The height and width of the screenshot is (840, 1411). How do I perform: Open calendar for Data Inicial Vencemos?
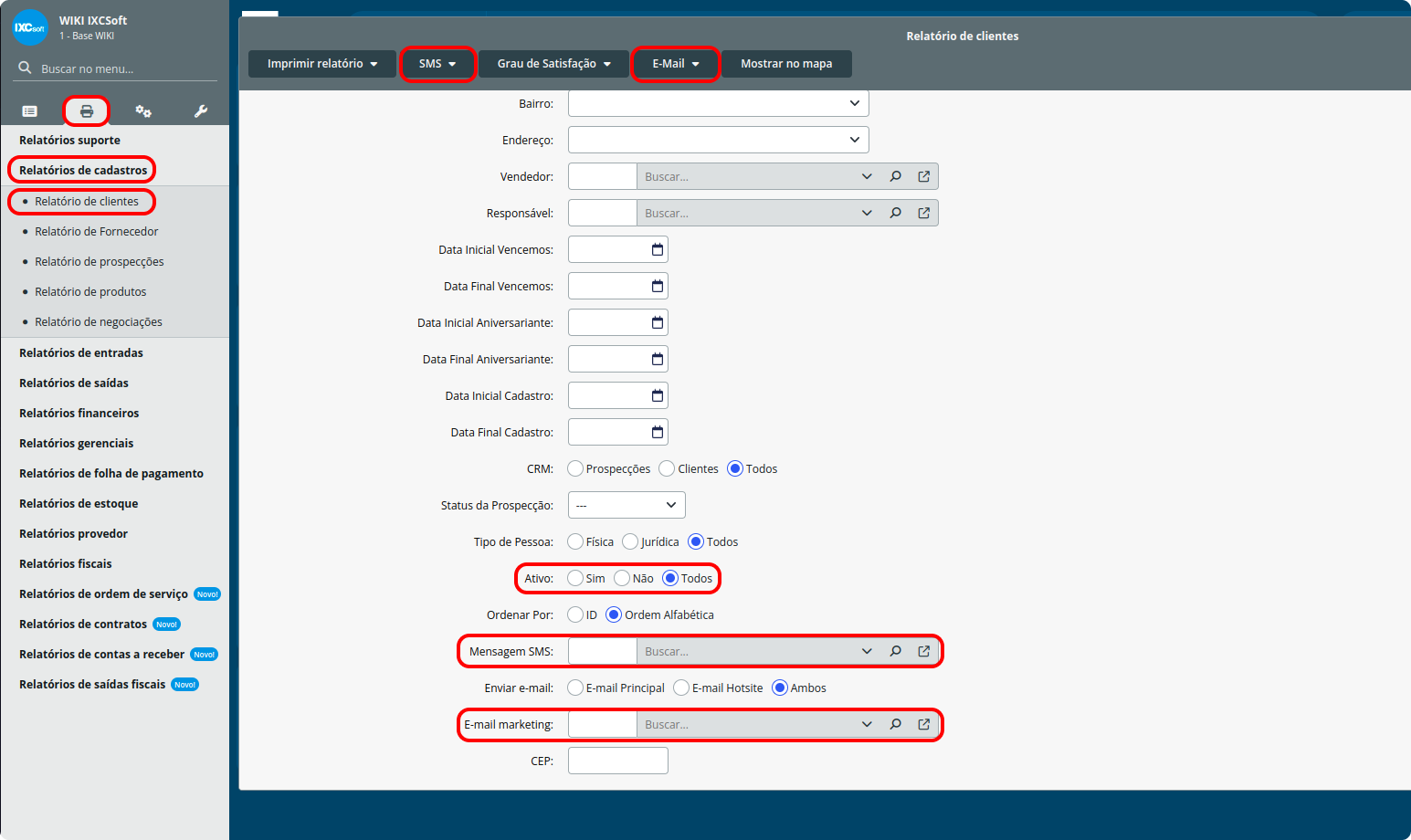point(658,249)
